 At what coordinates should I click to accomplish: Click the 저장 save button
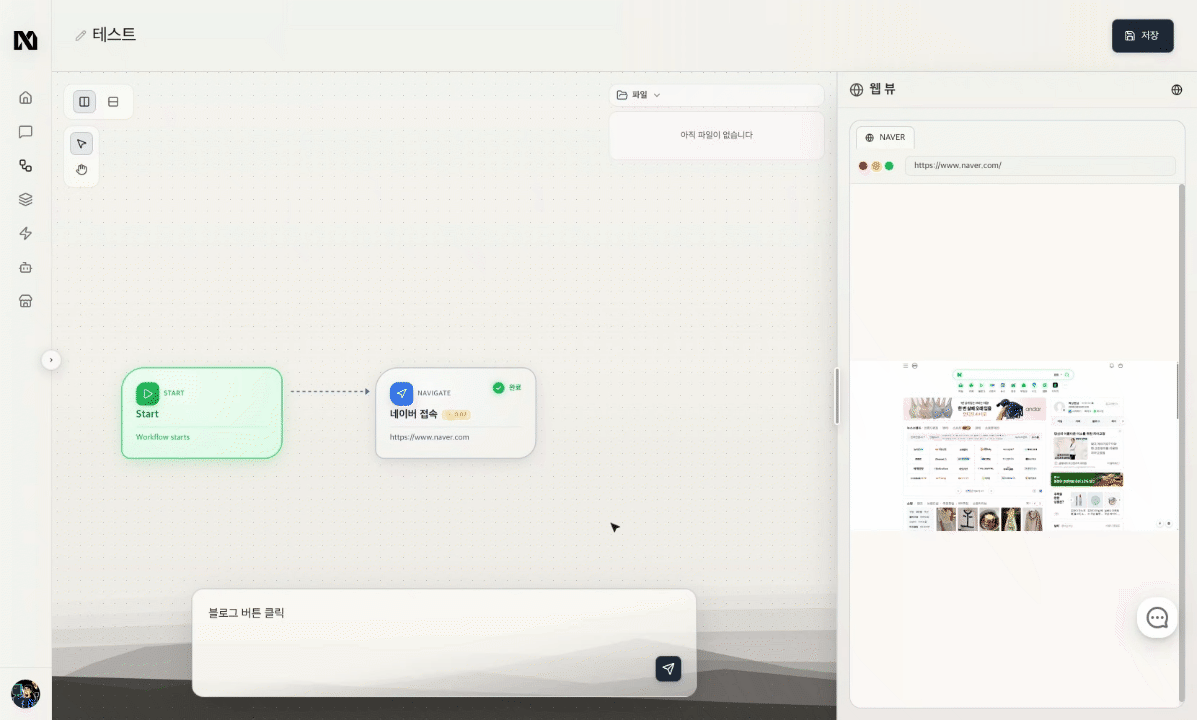[1142, 36]
